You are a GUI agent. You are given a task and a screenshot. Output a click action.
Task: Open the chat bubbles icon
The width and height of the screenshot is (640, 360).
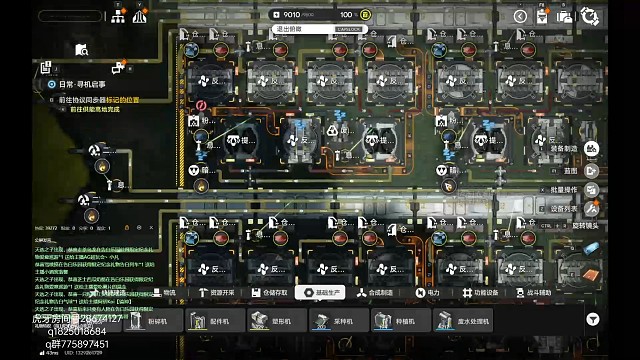(x=118, y=68)
